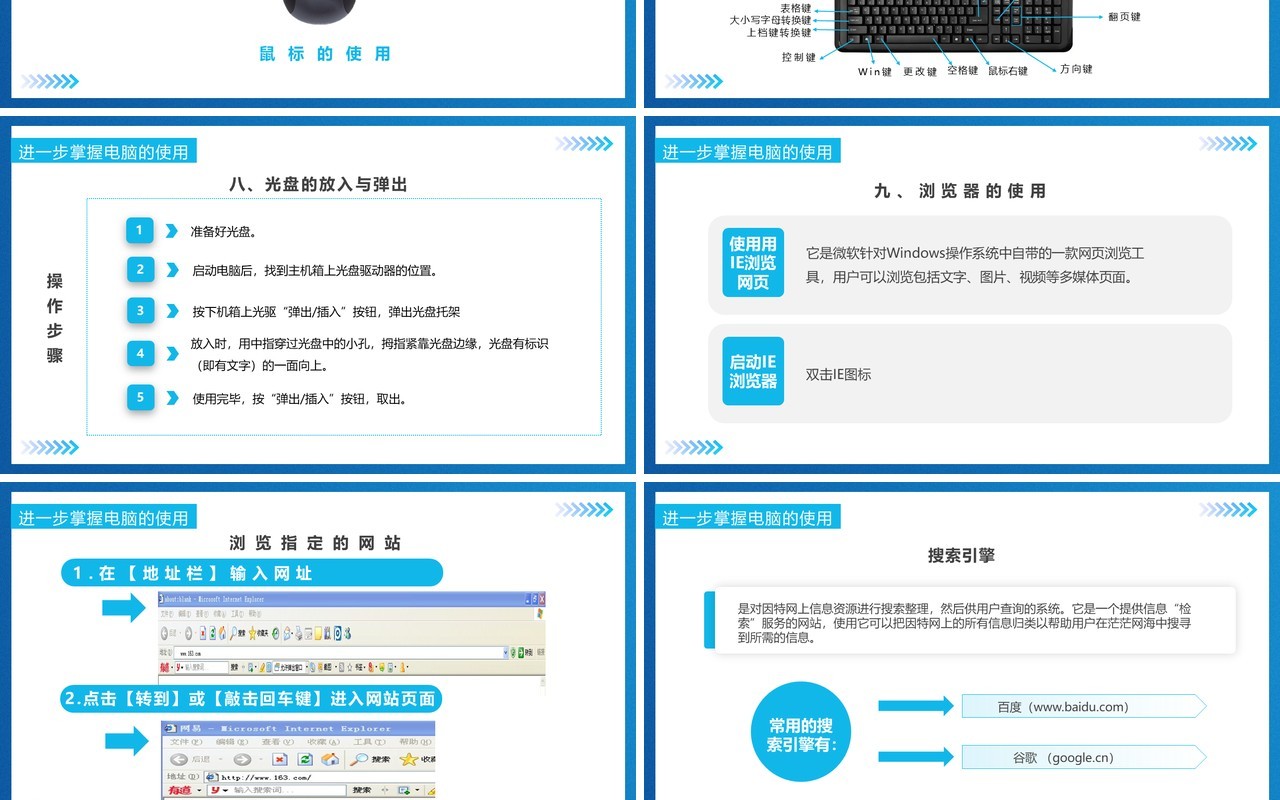Click step 5 badge beside 使用完毕

(x=140, y=397)
